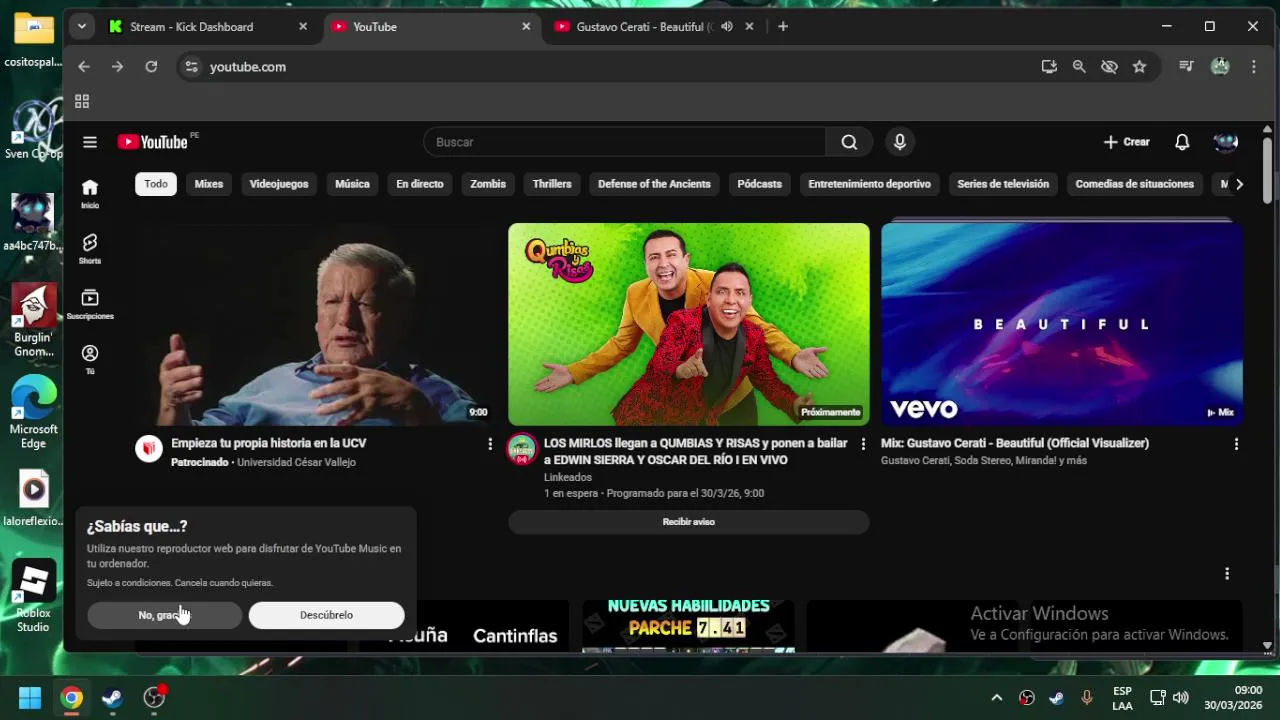Open the Chrome tab search dropdown
The width and height of the screenshot is (1280, 720).
82,27
